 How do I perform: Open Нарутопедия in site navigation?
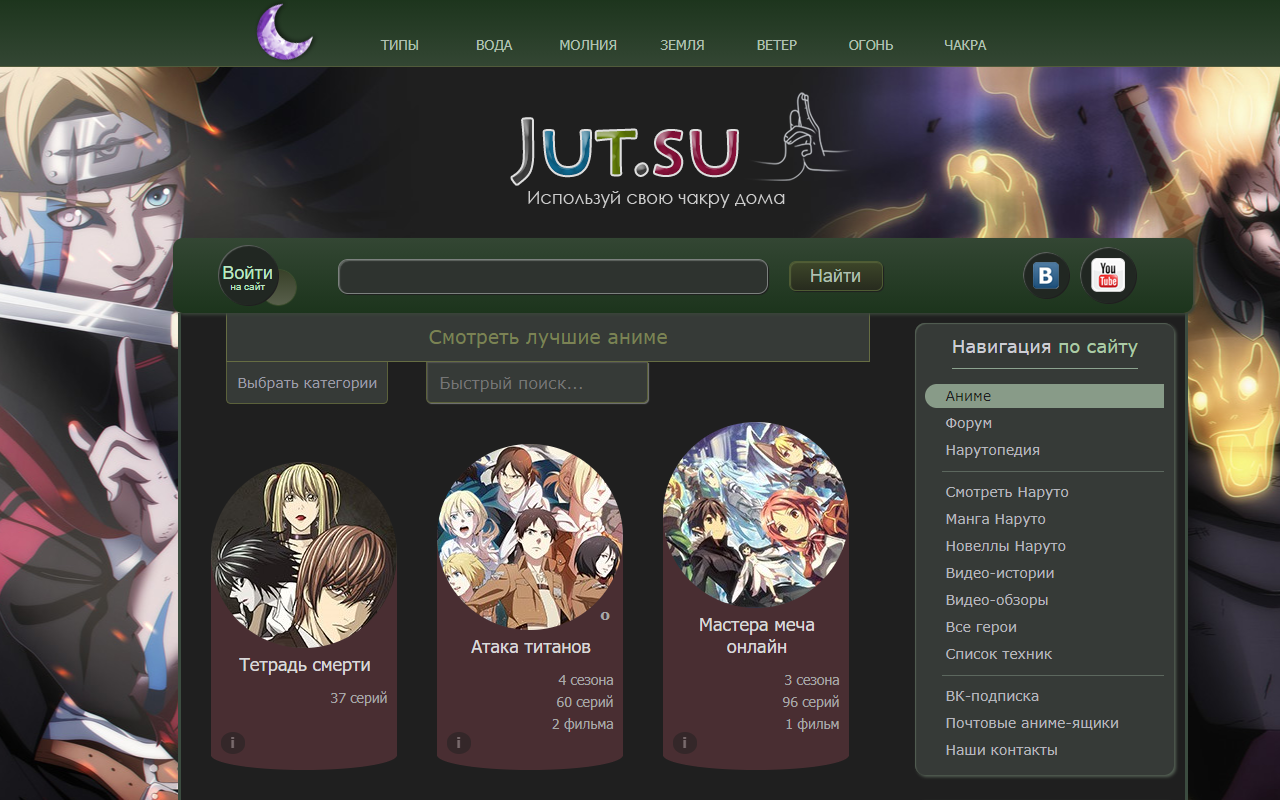point(993,450)
